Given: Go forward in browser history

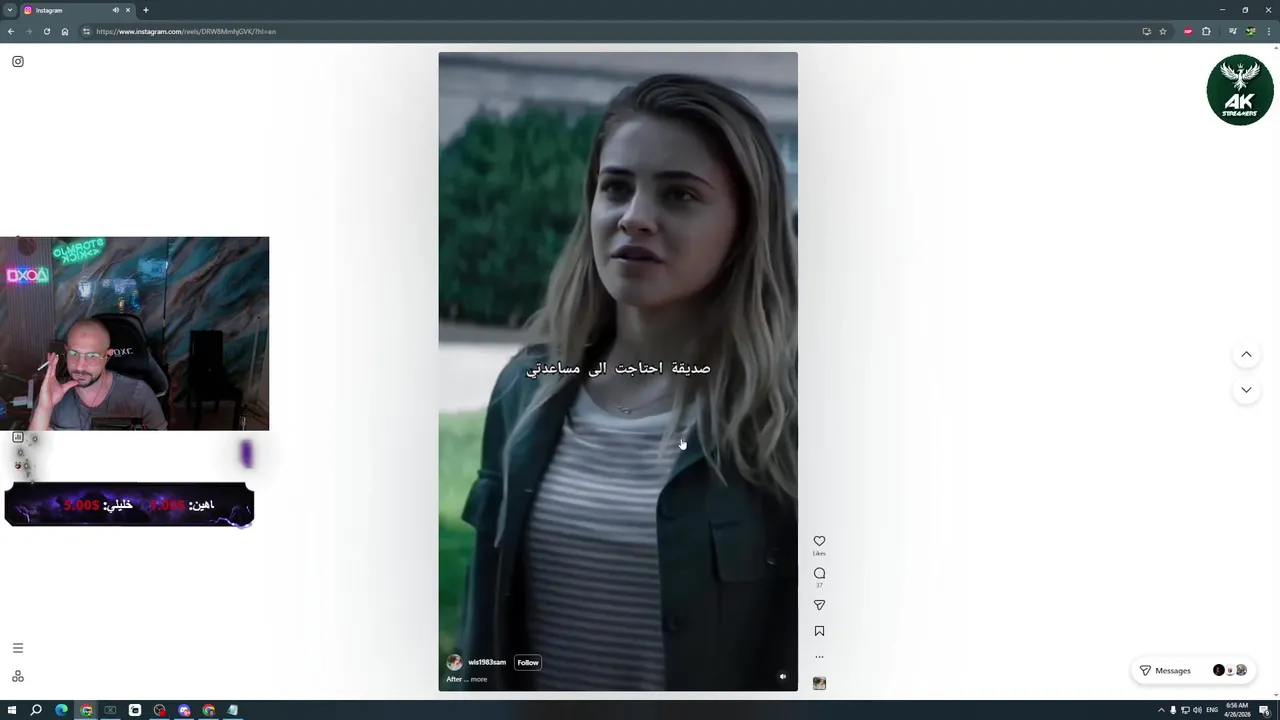Looking at the screenshot, I should [28, 31].
